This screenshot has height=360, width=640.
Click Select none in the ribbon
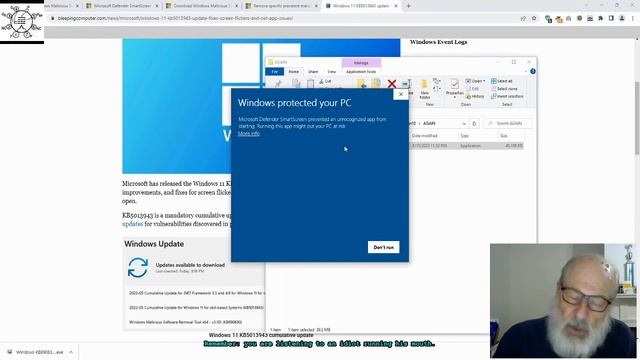pos(504,89)
